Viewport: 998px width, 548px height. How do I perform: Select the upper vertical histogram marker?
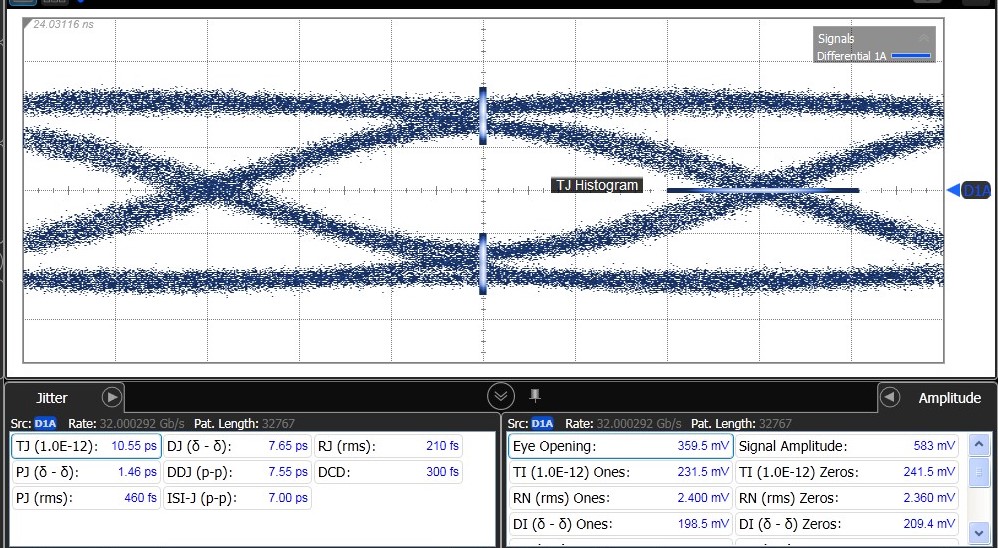[x=483, y=115]
